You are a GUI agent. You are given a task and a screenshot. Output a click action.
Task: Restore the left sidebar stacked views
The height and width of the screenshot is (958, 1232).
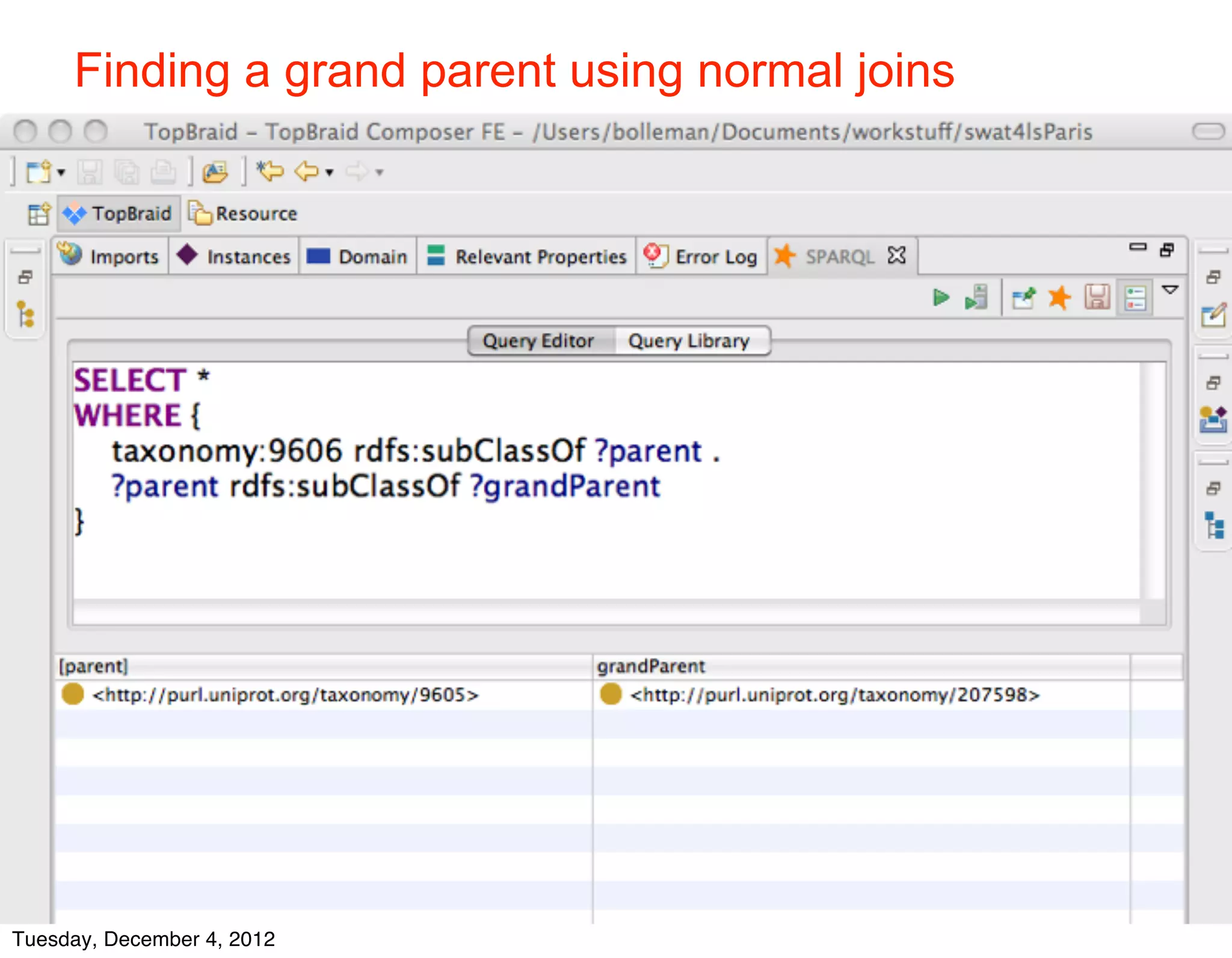25,277
